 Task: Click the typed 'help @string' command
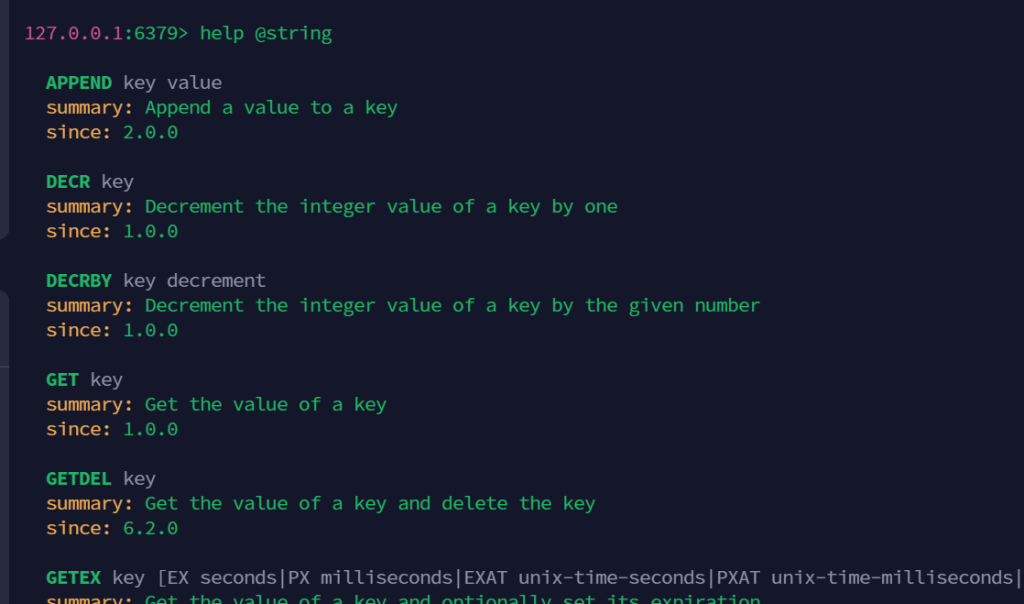click(266, 34)
